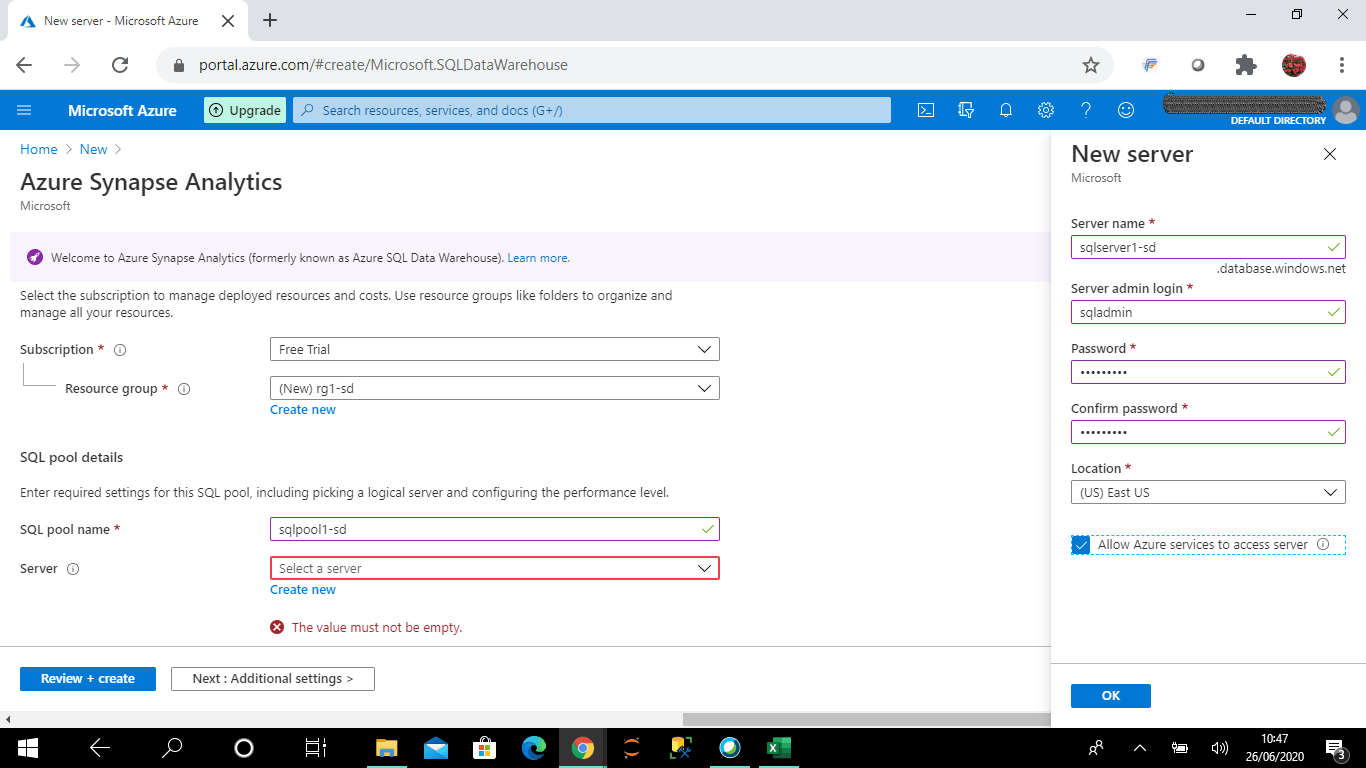Go back using Chrome's back arrow

click(x=24, y=65)
